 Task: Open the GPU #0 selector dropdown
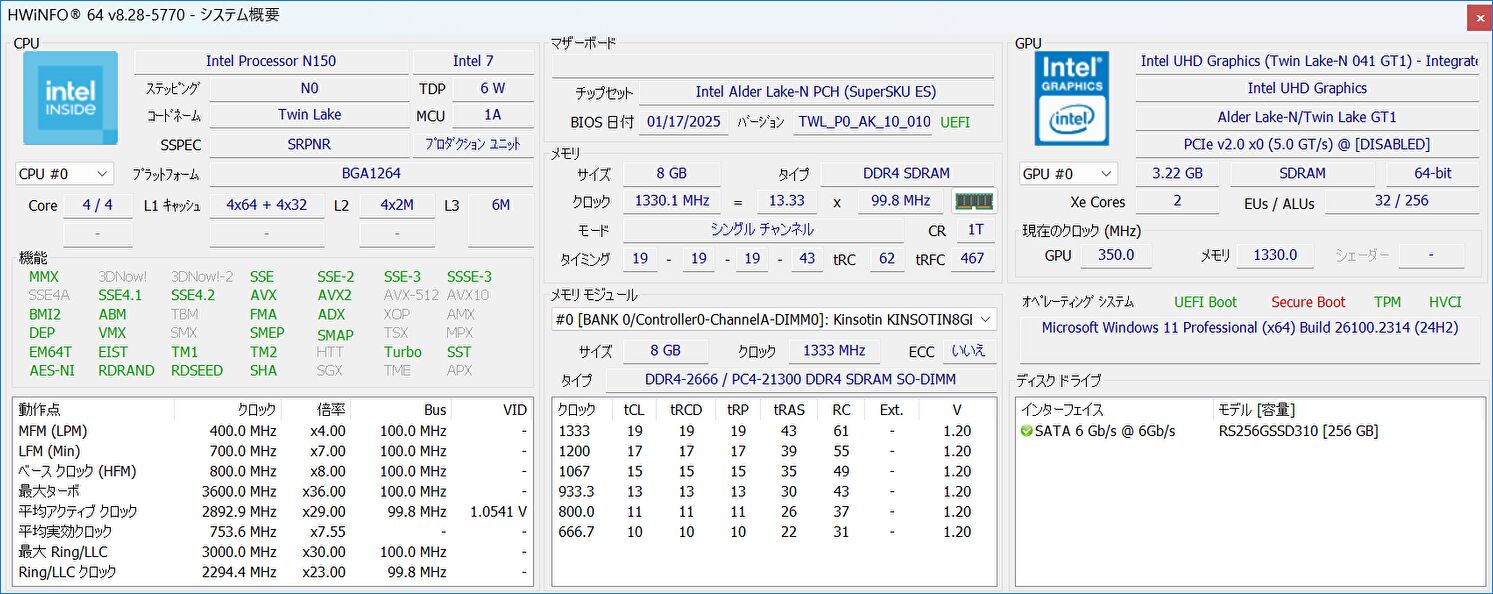tap(1068, 174)
